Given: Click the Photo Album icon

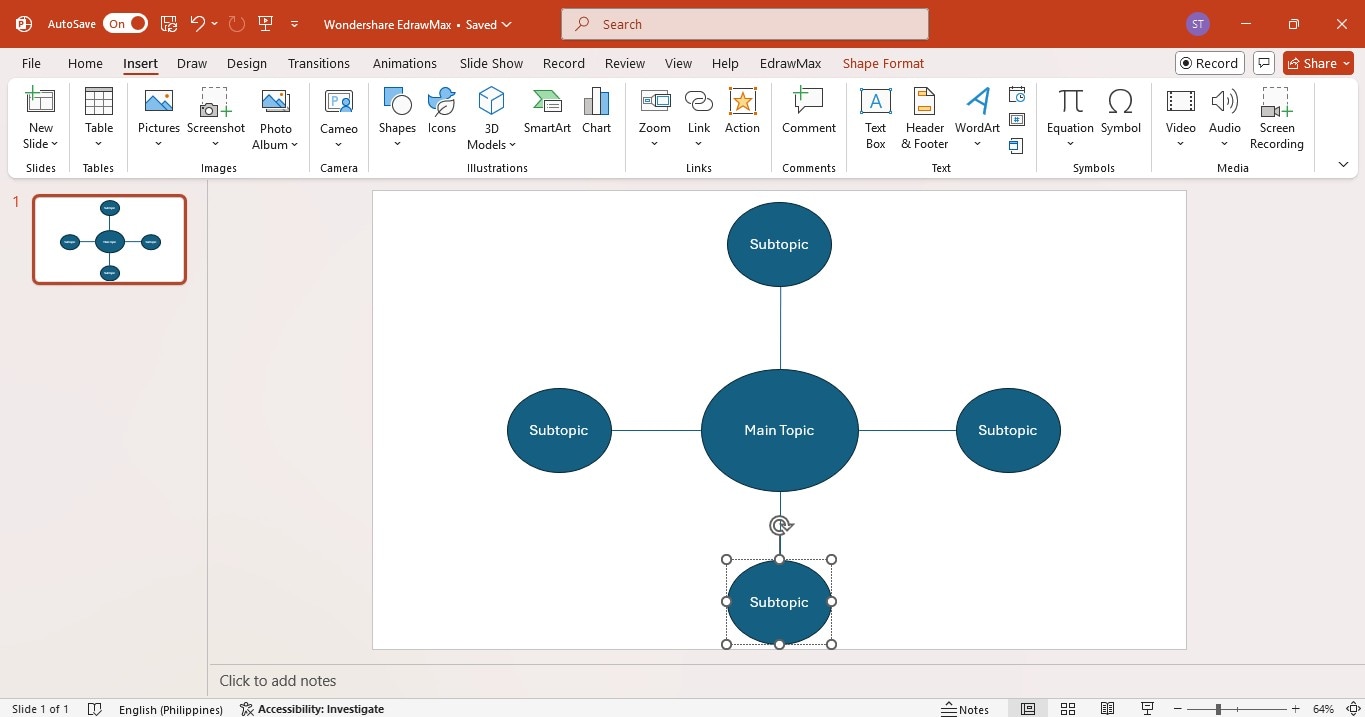Looking at the screenshot, I should click(276, 101).
